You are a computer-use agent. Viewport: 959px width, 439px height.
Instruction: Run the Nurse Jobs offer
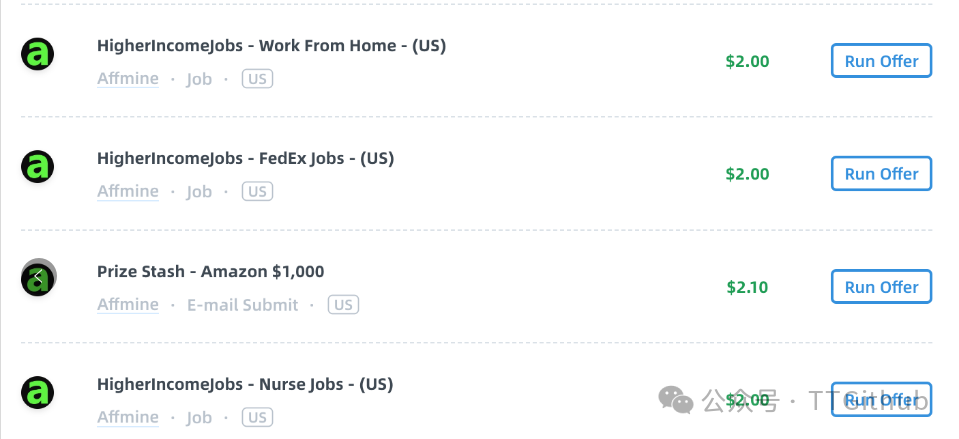point(881,400)
